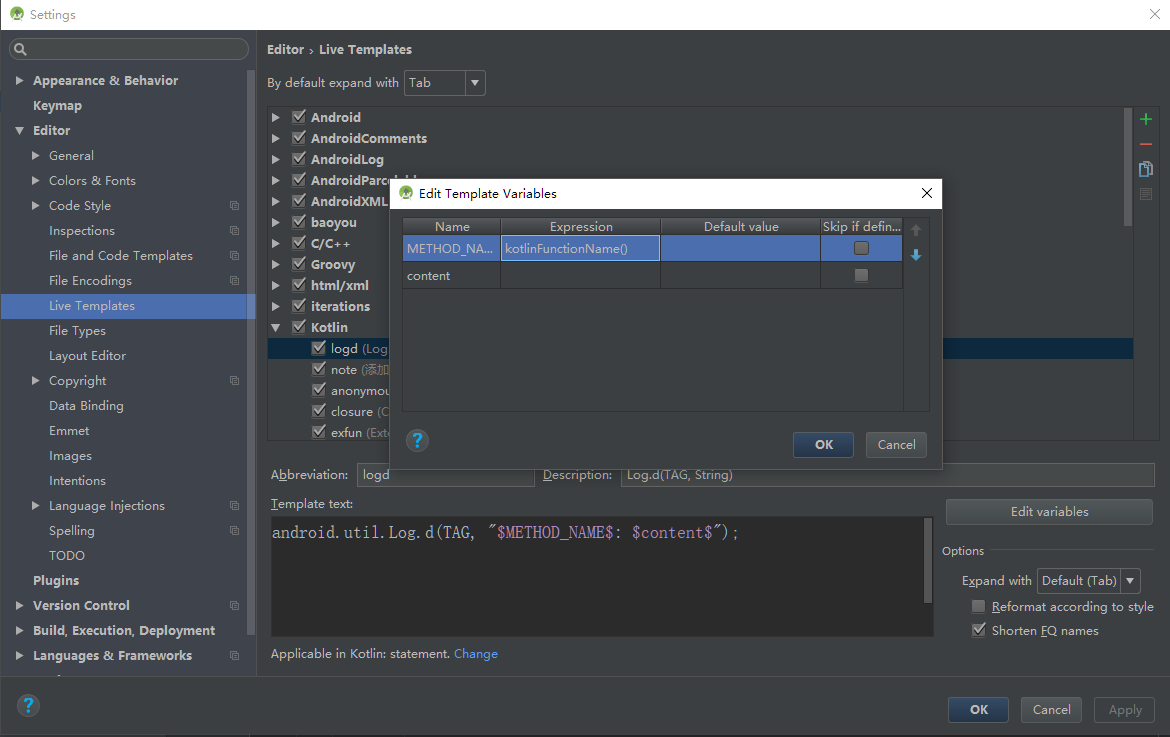Click the Abbreviation input field showing logd
This screenshot has height=737, width=1170.
point(445,475)
